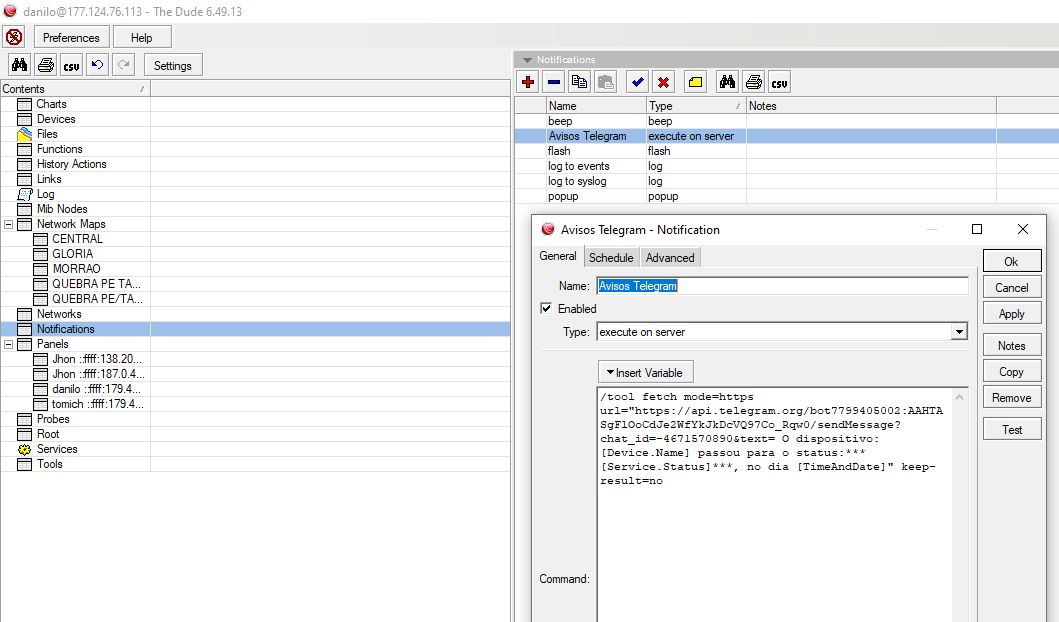Click the Redo arrow icon

click(124, 65)
